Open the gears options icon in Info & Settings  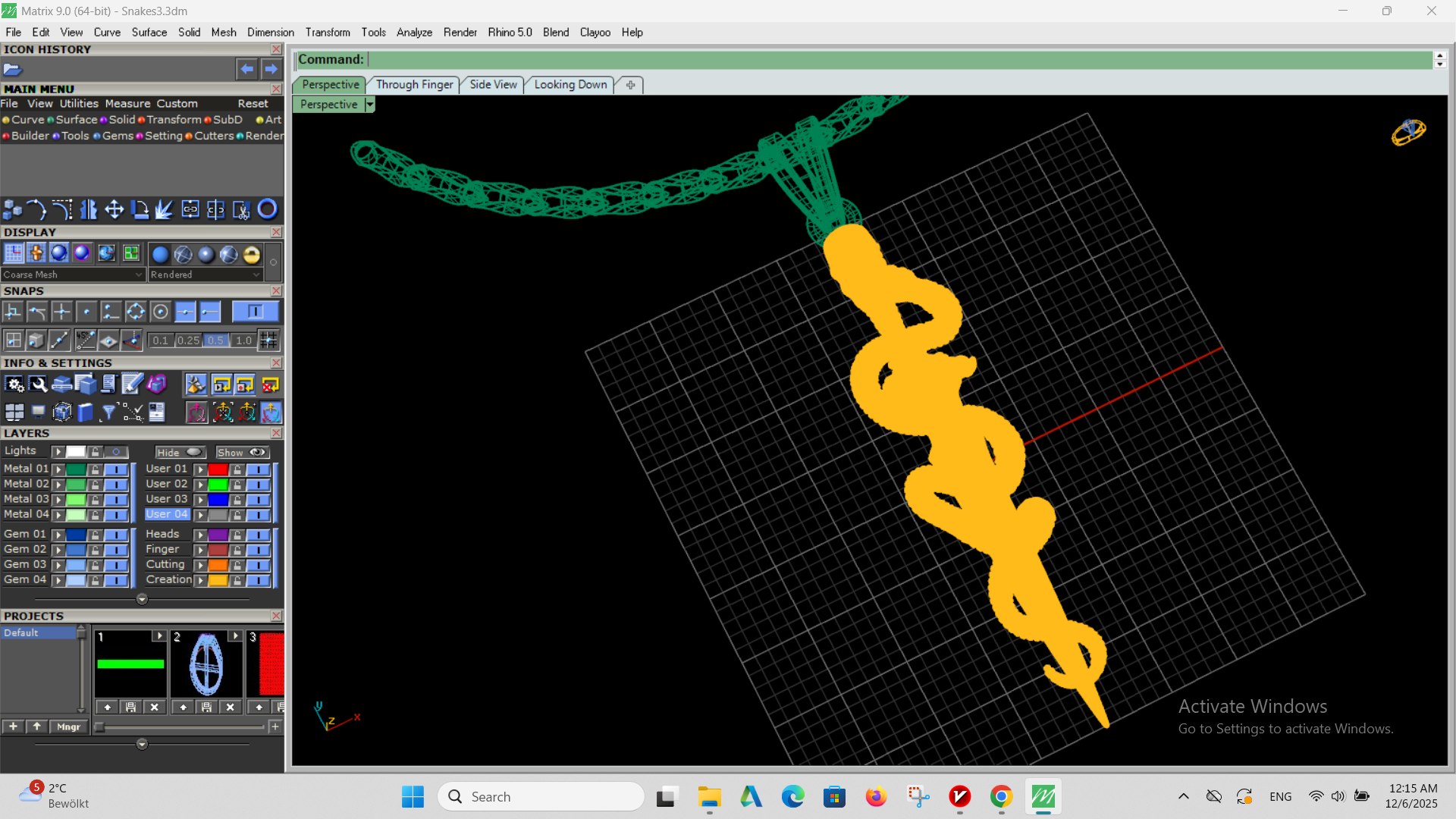(14, 385)
